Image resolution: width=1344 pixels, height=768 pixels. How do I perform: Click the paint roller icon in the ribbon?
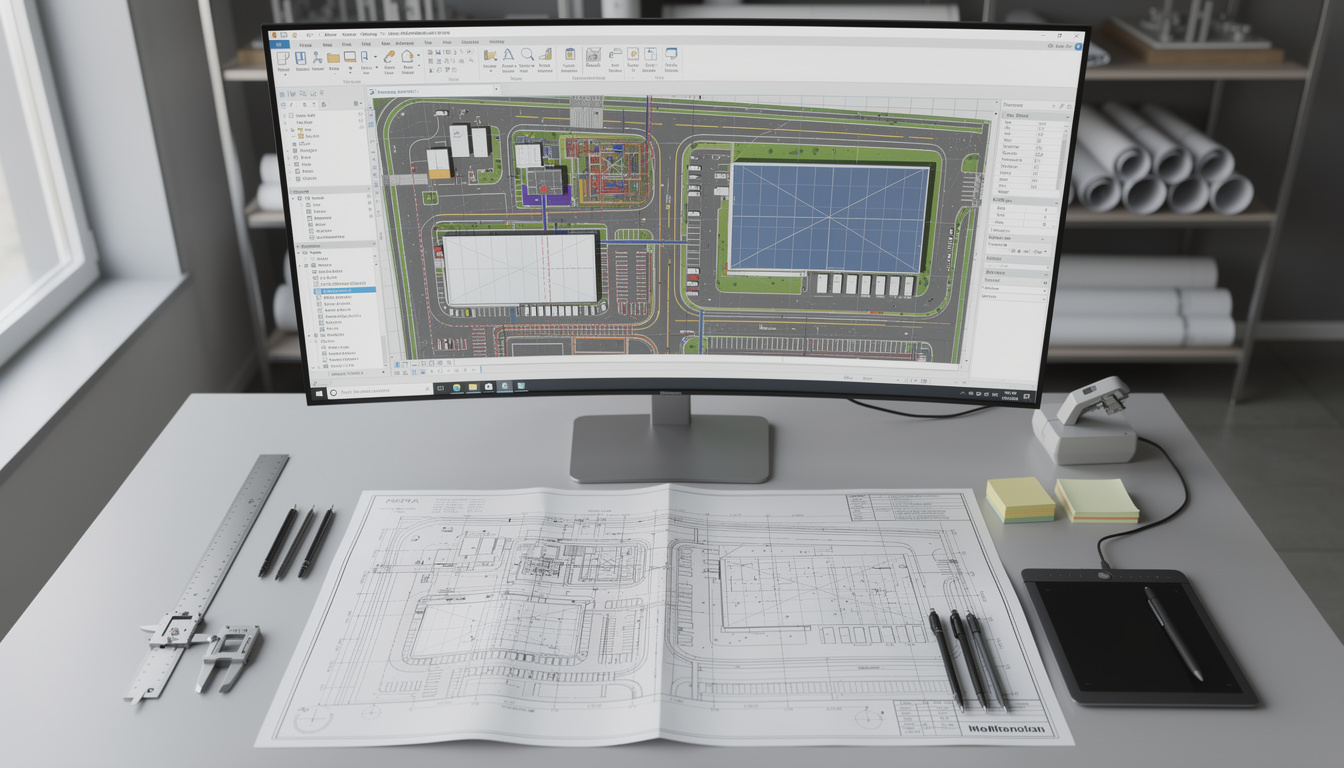click(x=615, y=54)
